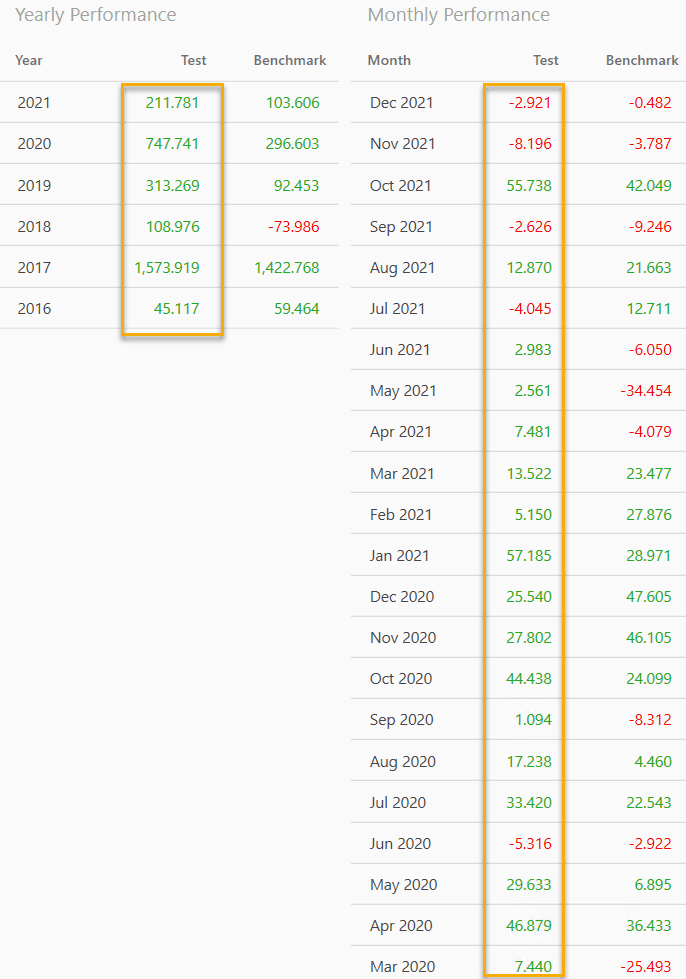Click the Yearly Performance section title
686x979 pixels.
96,15
